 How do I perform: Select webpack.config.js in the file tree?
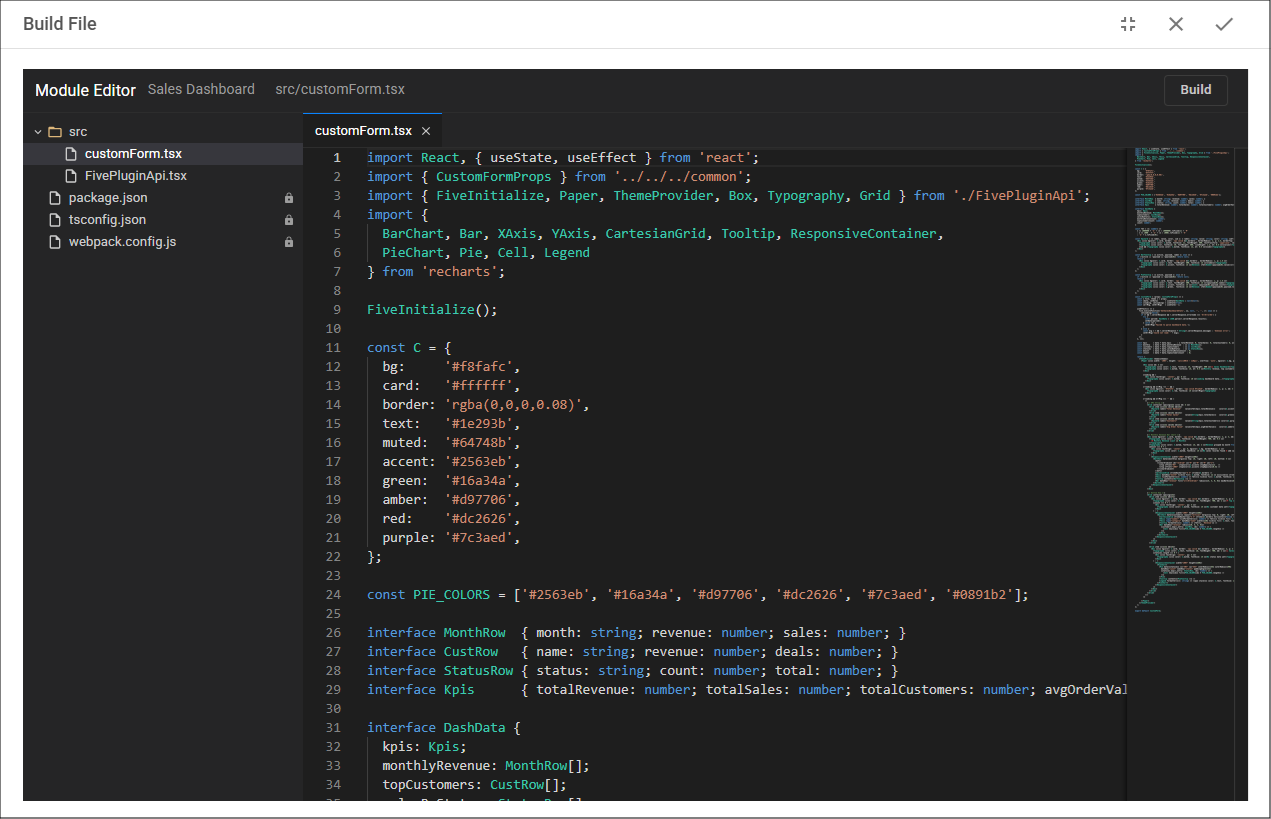tap(163, 242)
